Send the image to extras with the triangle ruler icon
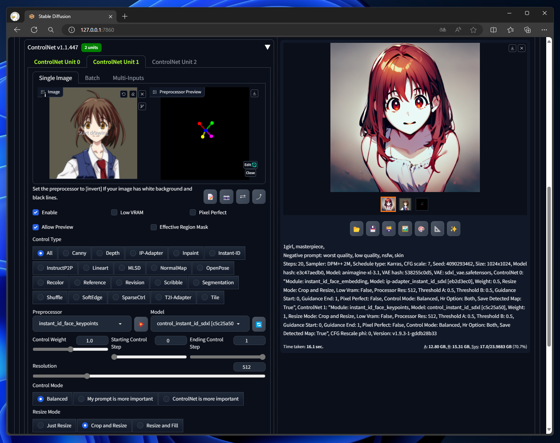Viewport: 560px width, 443px height. (x=438, y=229)
